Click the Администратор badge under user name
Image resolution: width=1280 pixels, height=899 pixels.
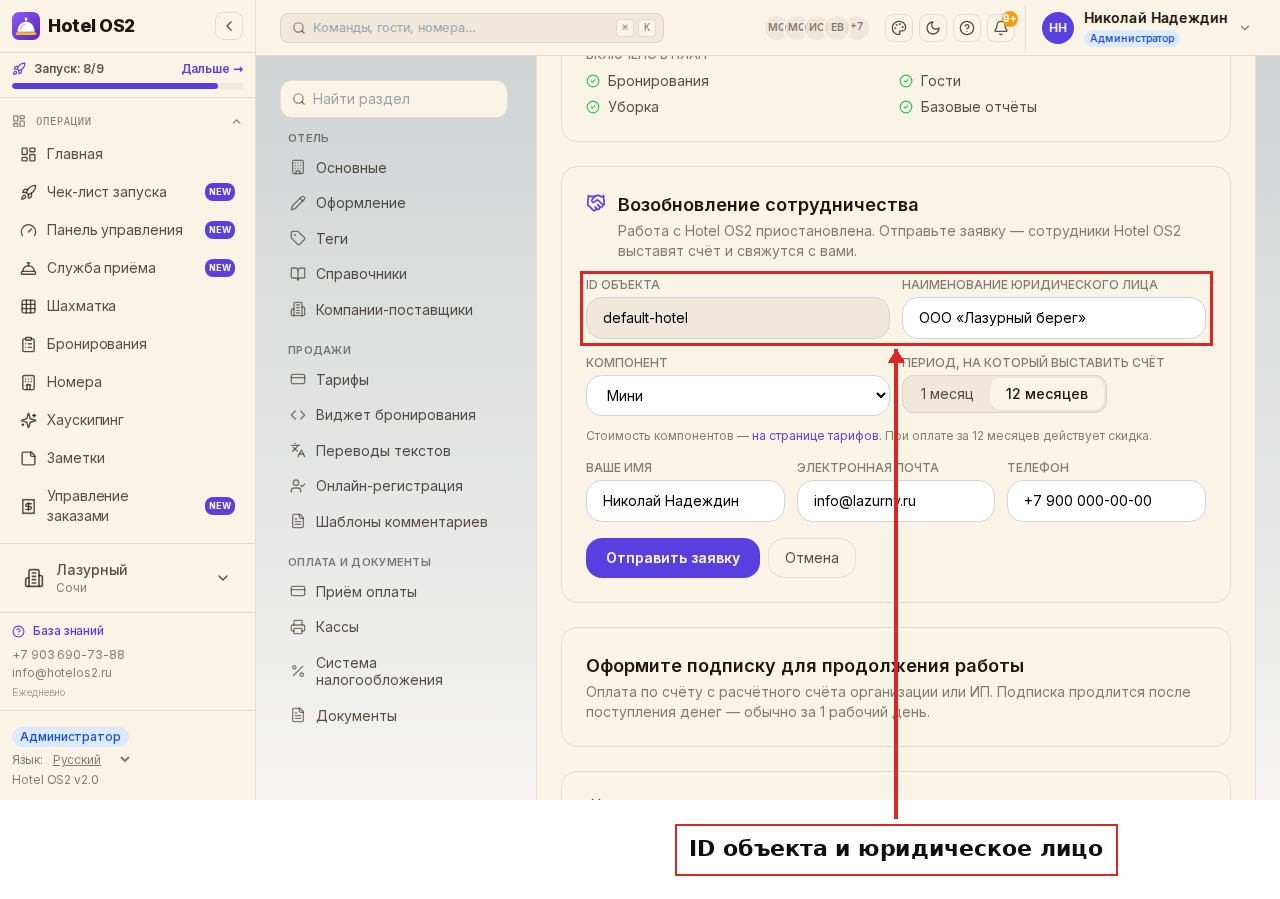point(1132,38)
